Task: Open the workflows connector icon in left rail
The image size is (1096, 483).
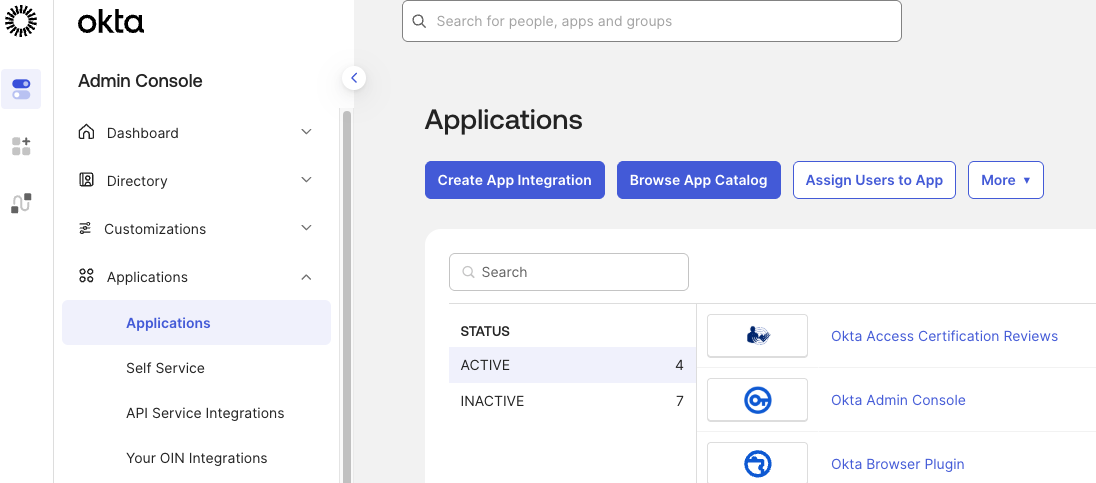Action: pyautogui.click(x=21, y=203)
